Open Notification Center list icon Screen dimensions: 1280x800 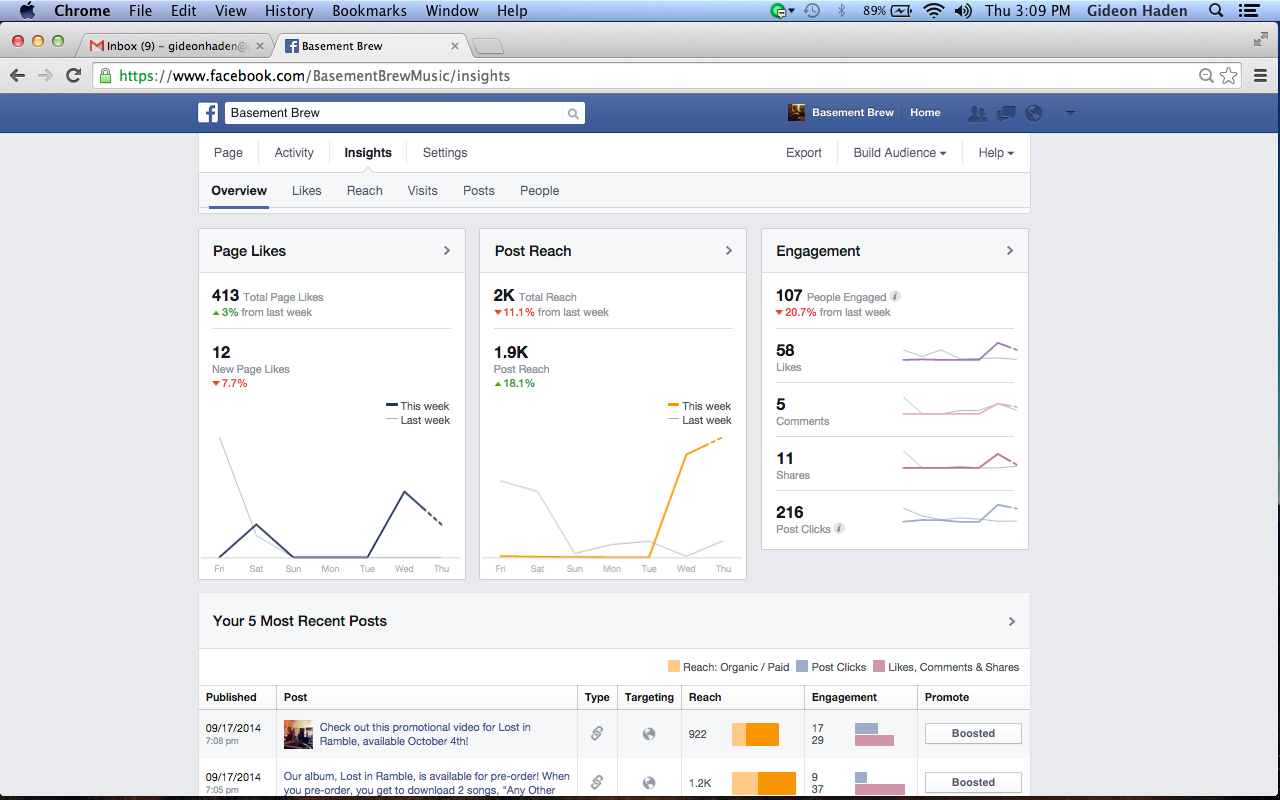(x=1247, y=11)
